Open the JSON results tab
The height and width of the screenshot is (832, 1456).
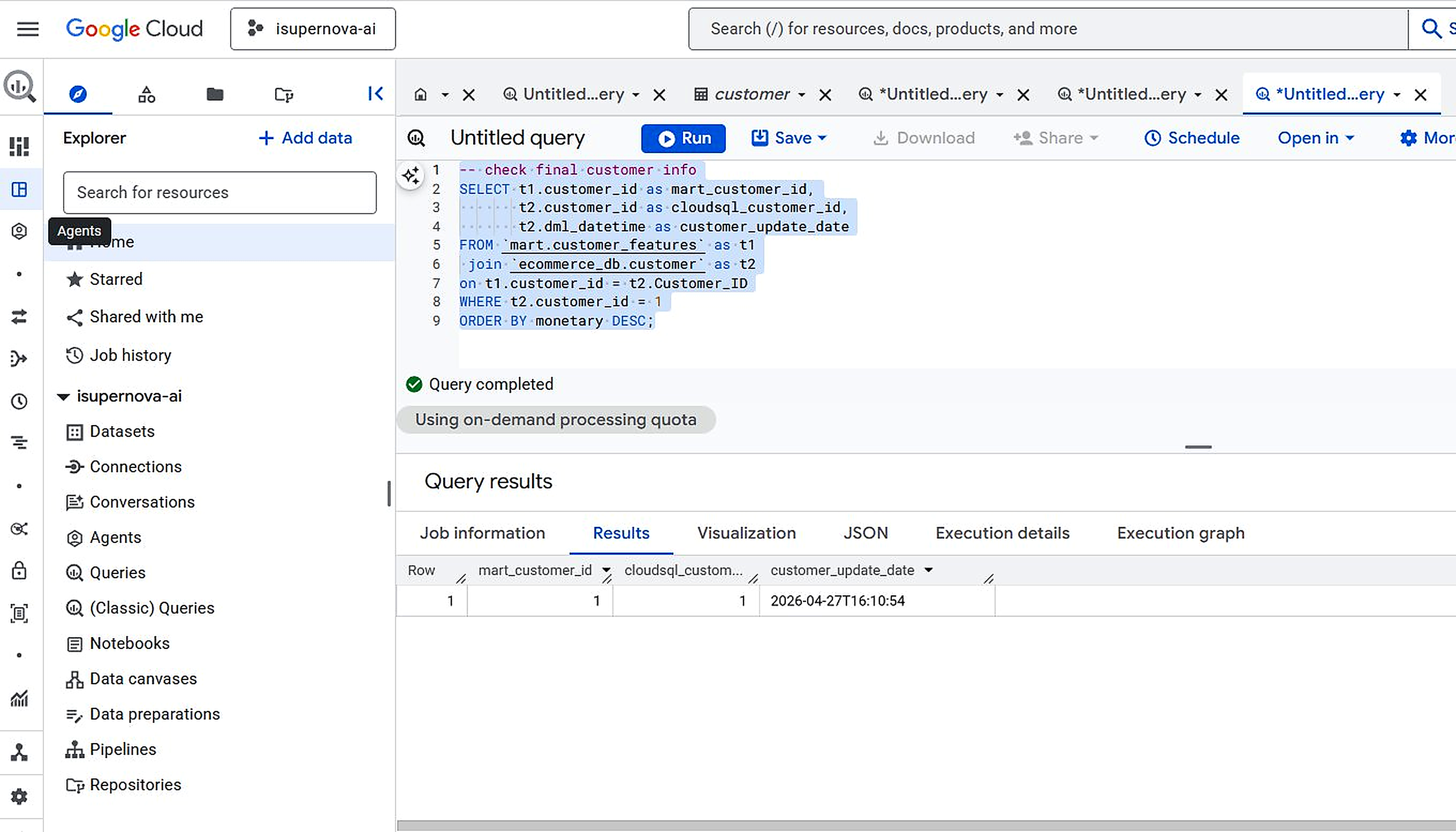[x=866, y=533]
